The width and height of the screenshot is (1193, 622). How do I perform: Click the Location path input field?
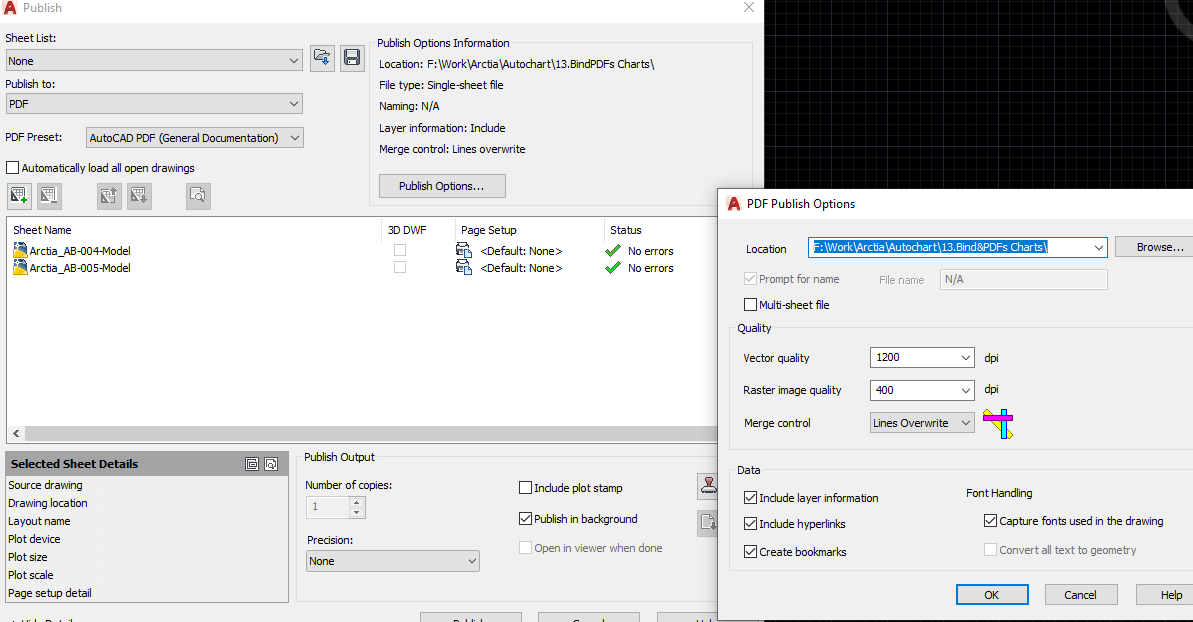click(957, 247)
